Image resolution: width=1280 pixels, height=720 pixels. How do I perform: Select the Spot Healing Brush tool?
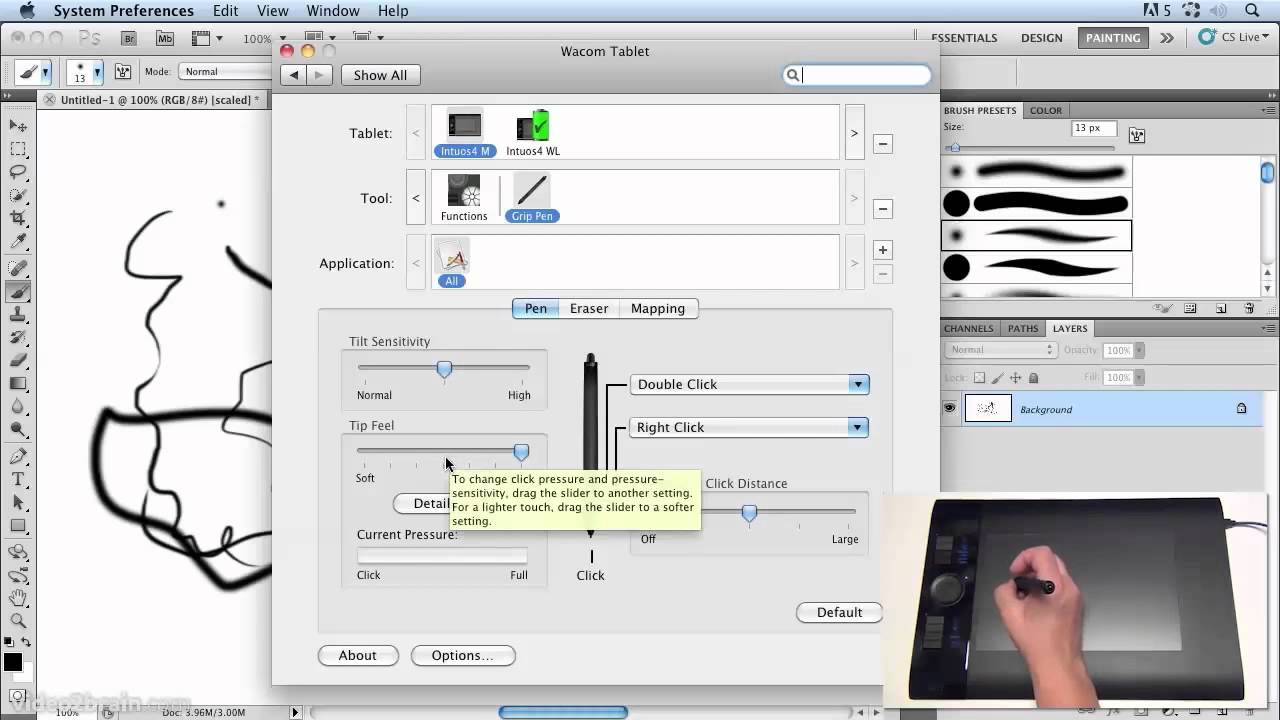click(18, 268)
